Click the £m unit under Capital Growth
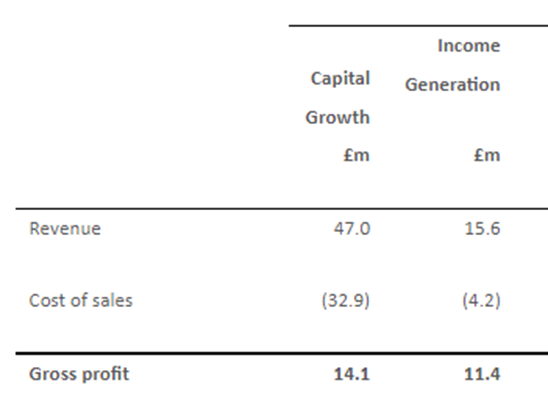This screenshot has width=548, height=416. click(356, 155)
